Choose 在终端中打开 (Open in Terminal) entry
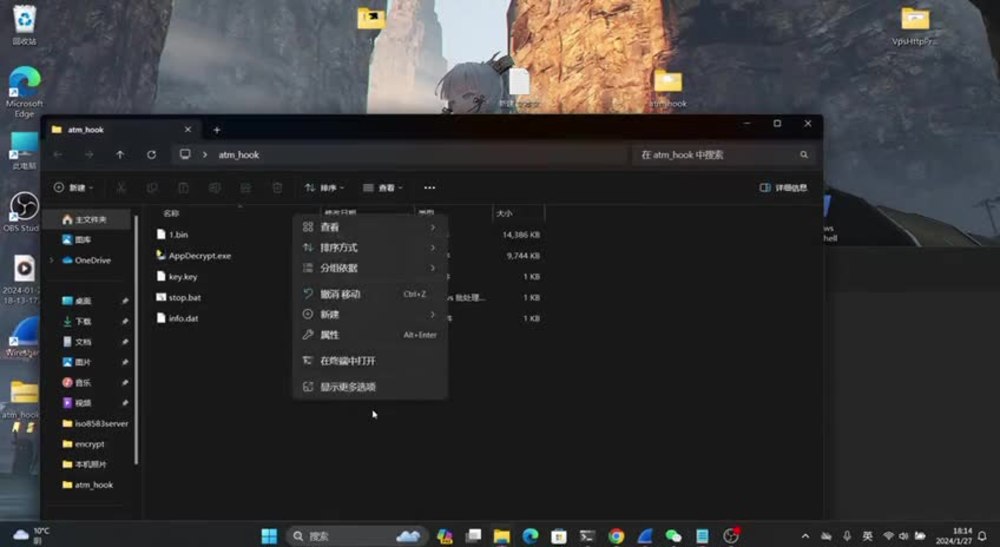 tap(370, 361)
